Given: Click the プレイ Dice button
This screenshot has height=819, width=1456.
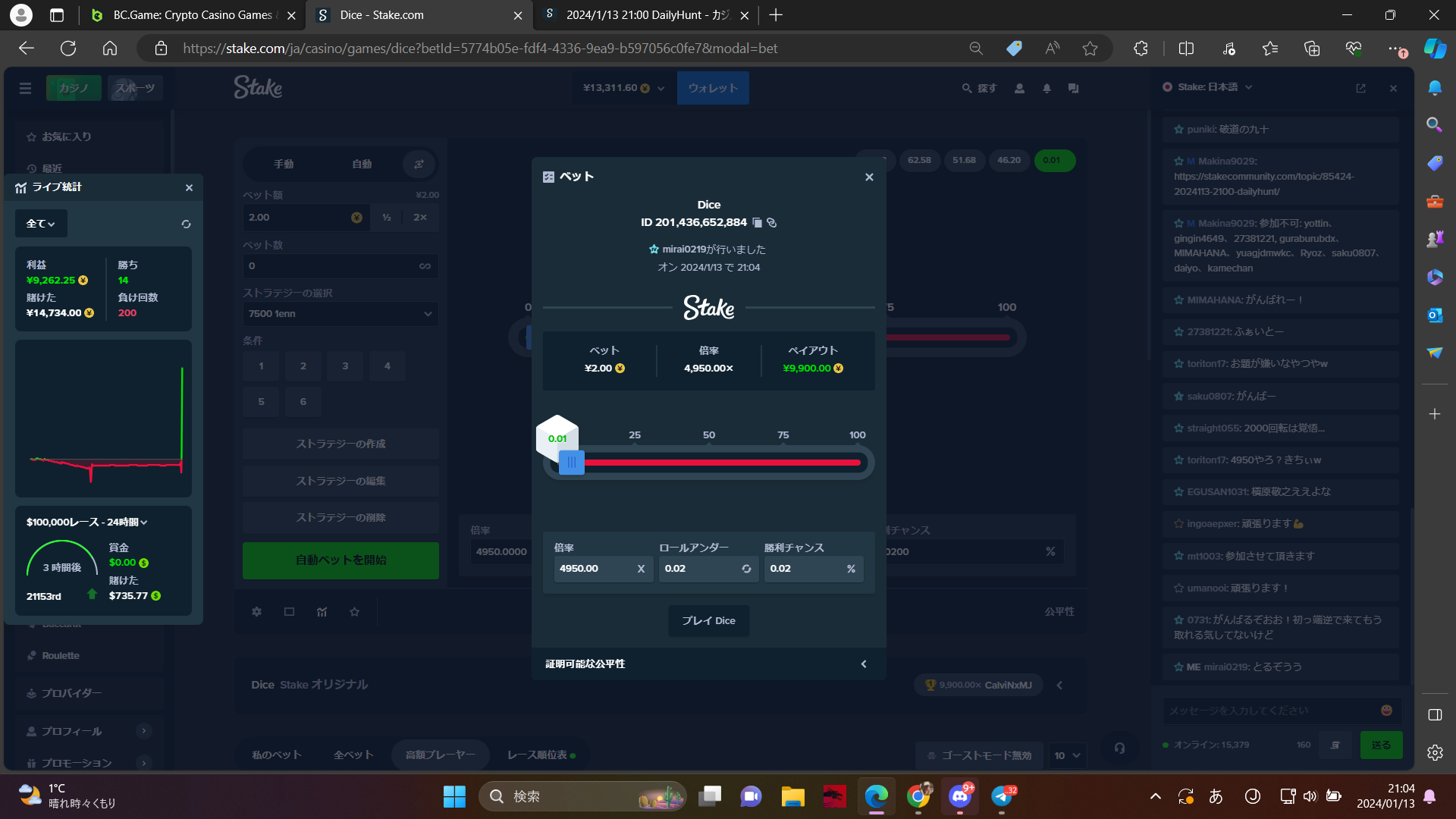Looking at the screenshot, I should point(708,620).
